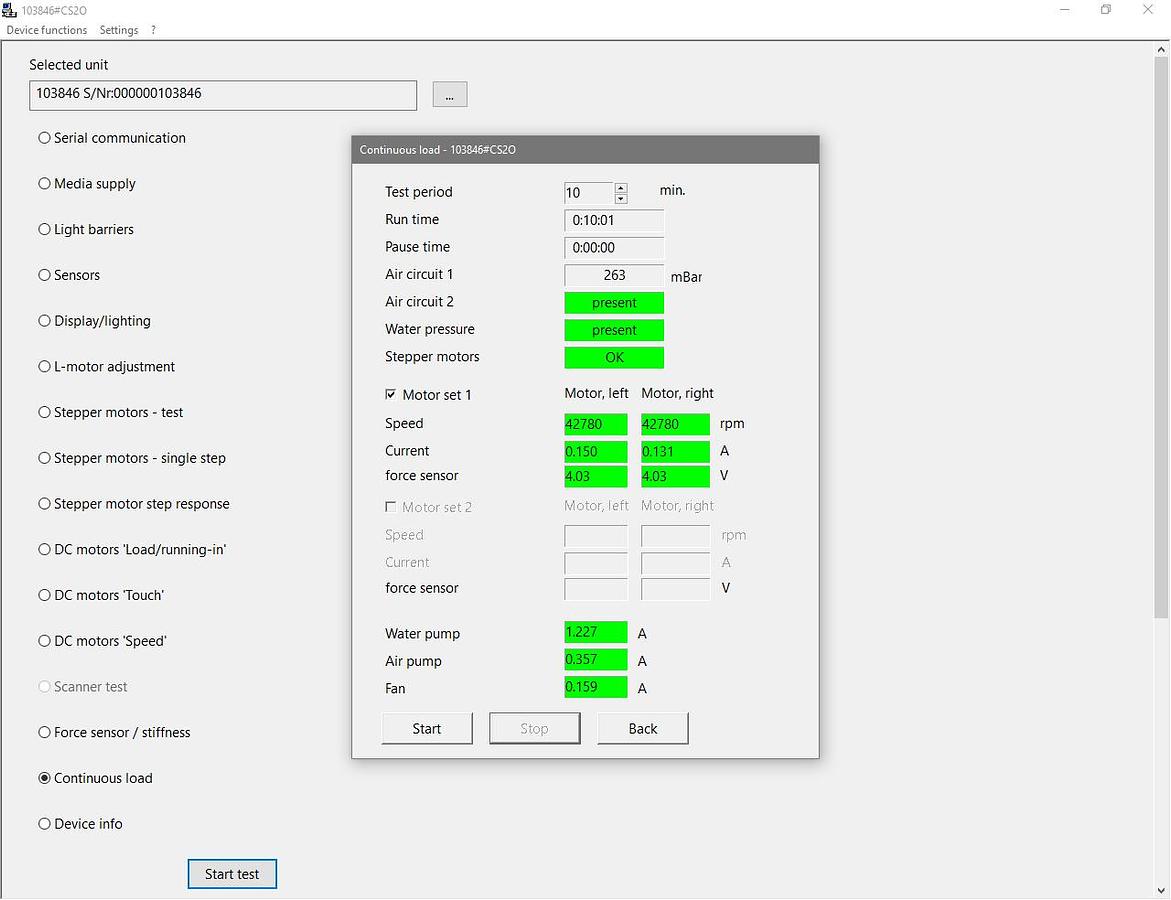Decrease test period with down arrow
Screen dimensions: 1171x900
click(621, 198)
